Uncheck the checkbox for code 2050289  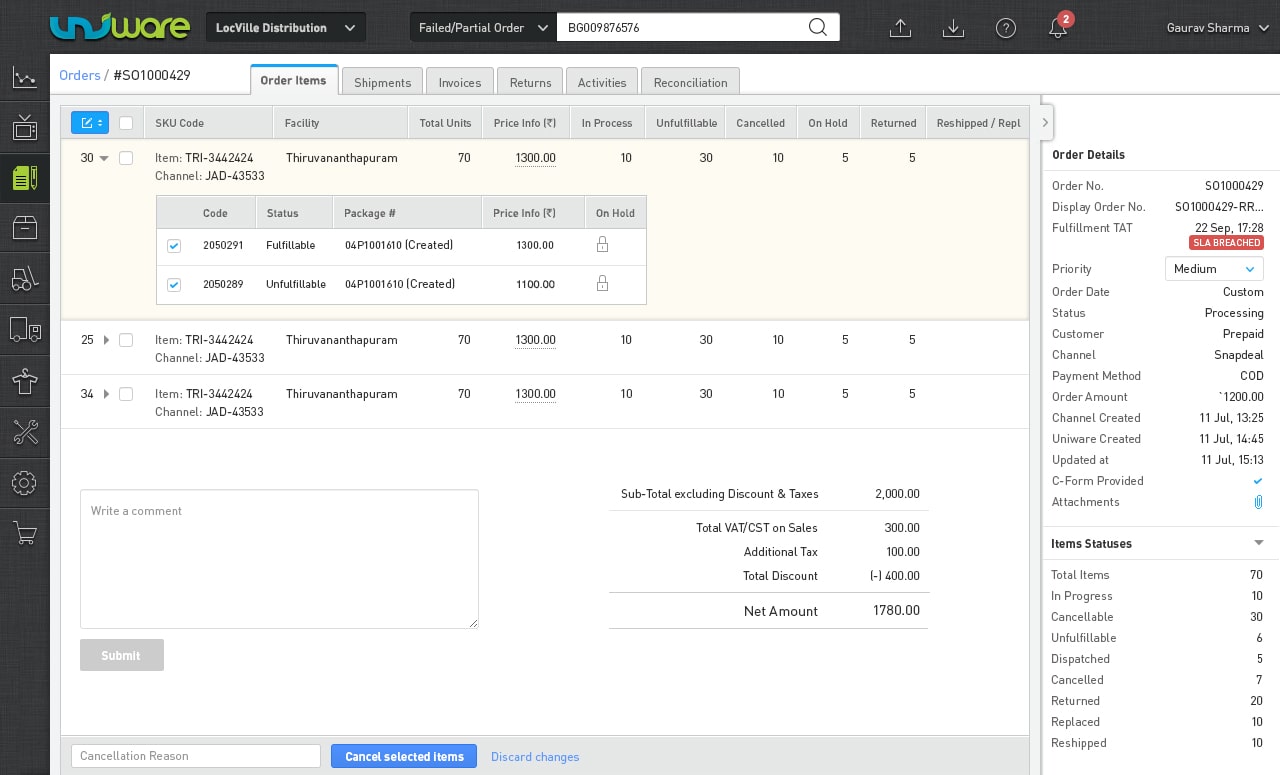pyautogui.click(x=174, y=285)
